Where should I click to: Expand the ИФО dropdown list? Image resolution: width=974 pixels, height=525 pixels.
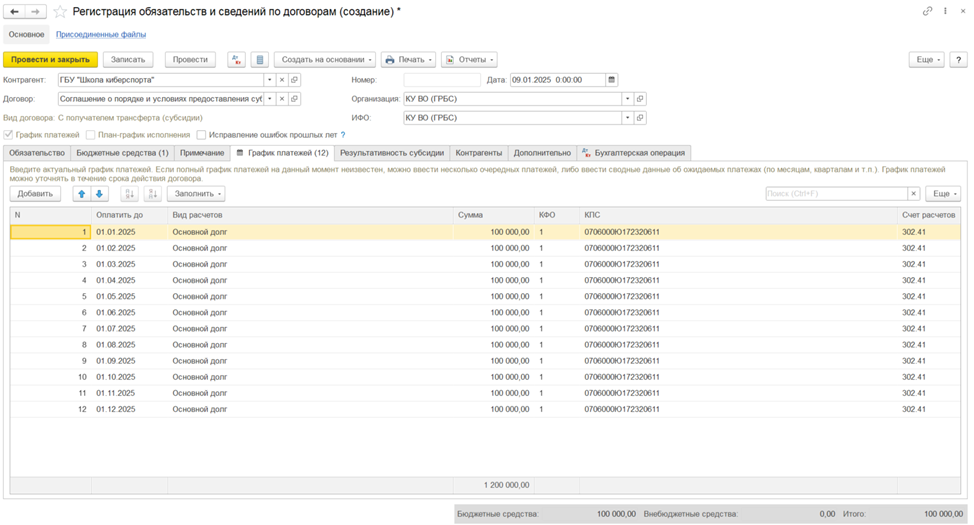(627, 117)
